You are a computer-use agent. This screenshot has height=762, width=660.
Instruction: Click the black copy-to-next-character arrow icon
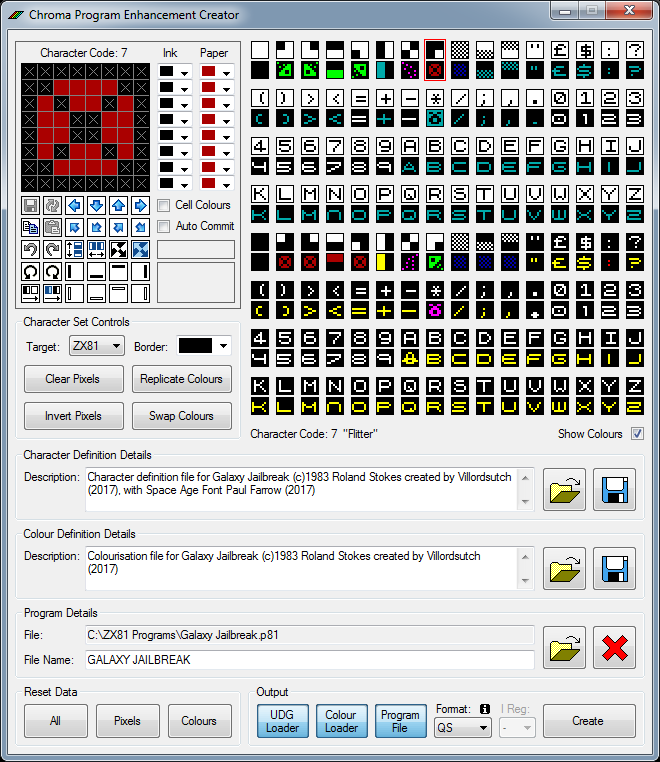click(x=31, y=294)
